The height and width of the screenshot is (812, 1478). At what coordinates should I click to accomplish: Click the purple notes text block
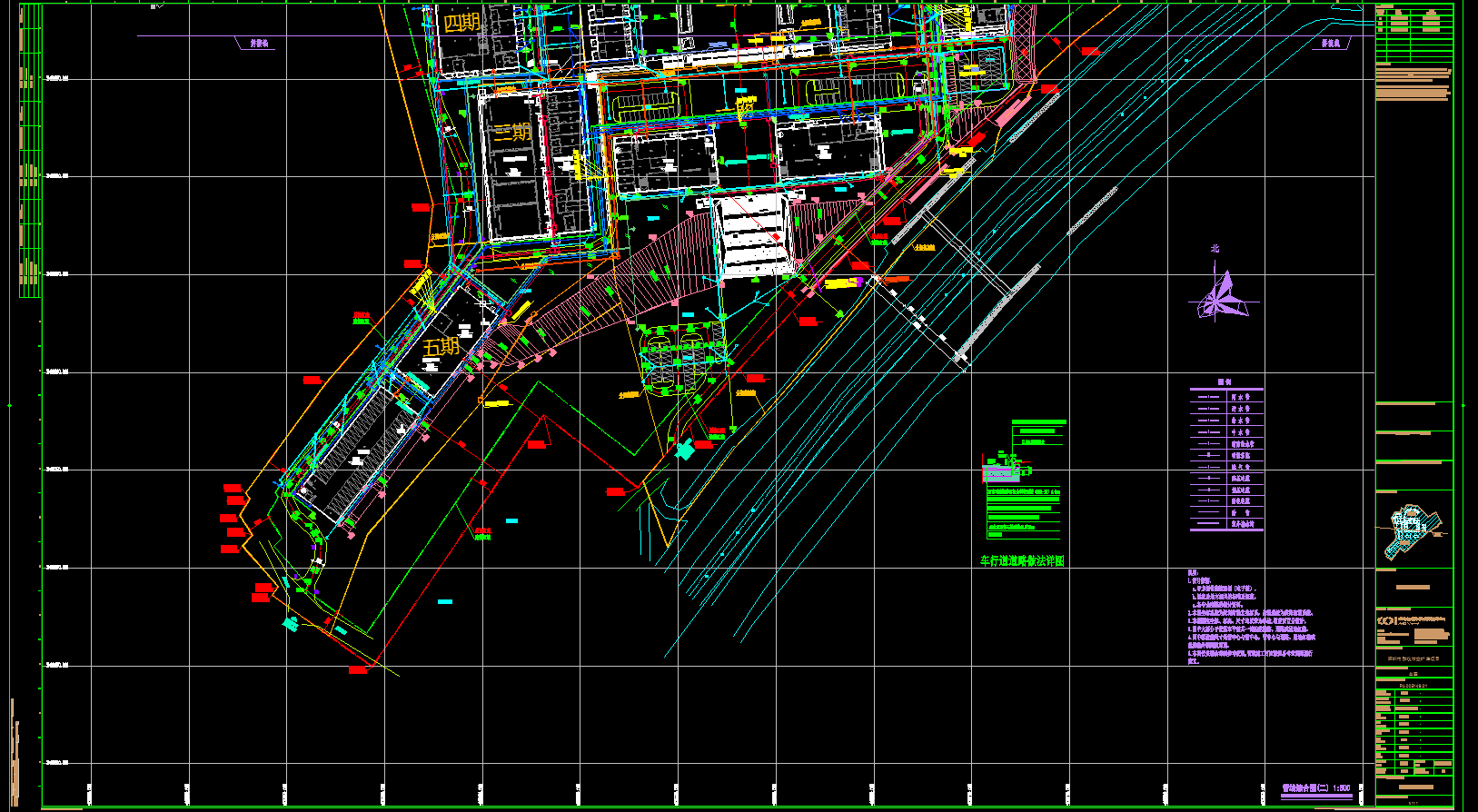point(1250,618)
